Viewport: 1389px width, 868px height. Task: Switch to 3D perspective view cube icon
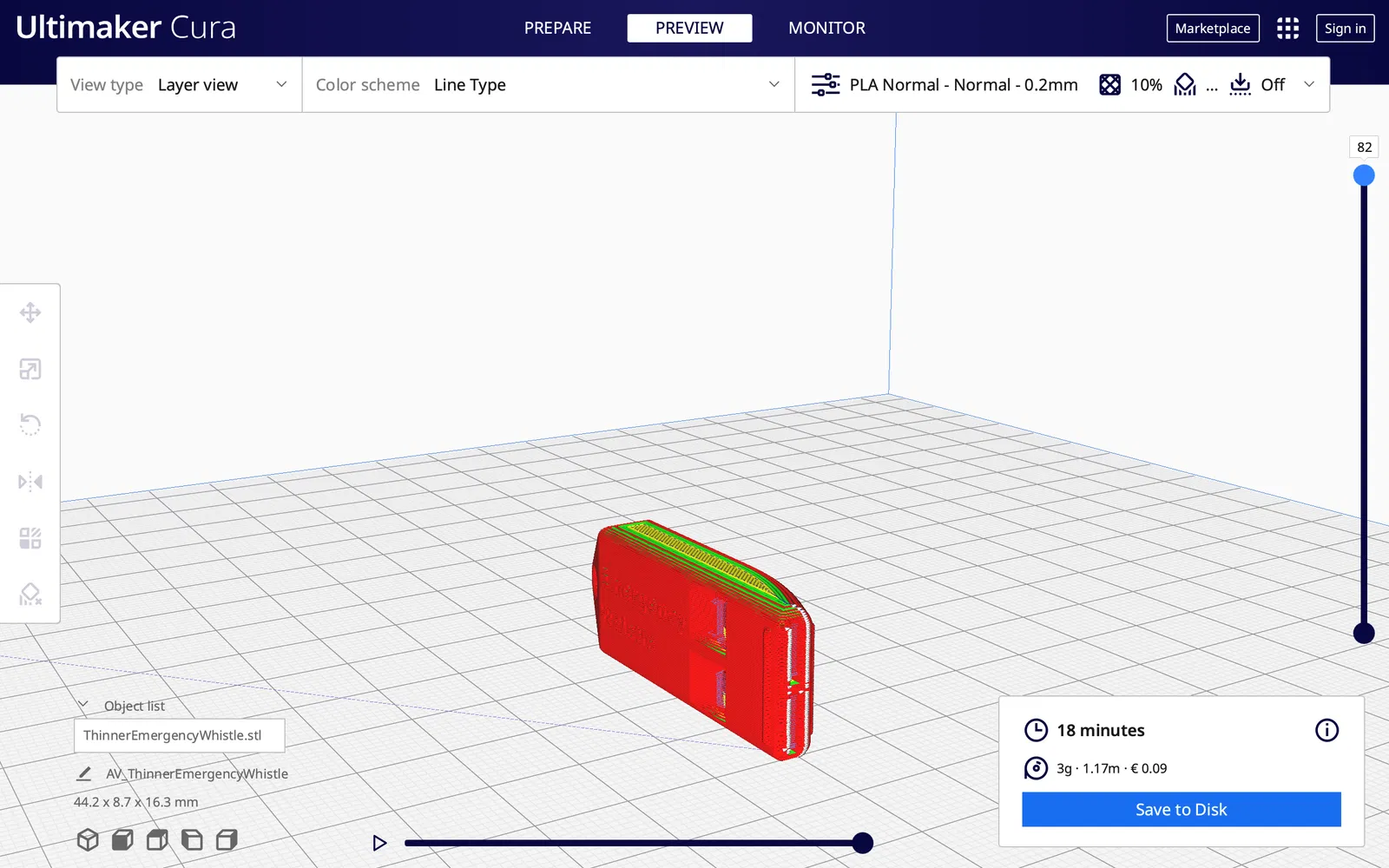tap(88, 839)
